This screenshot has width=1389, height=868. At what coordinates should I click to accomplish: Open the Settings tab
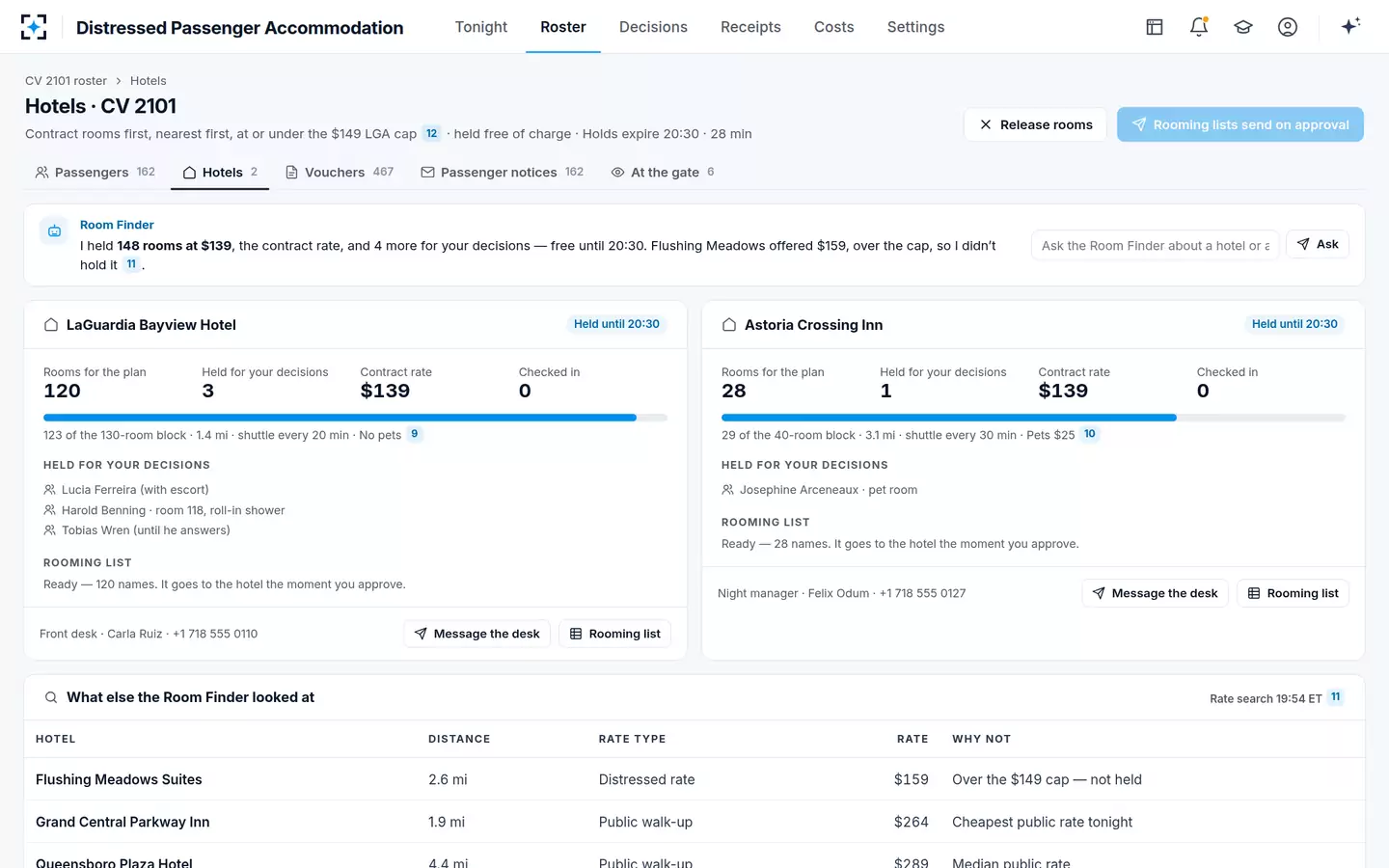(x=916, y=27)
